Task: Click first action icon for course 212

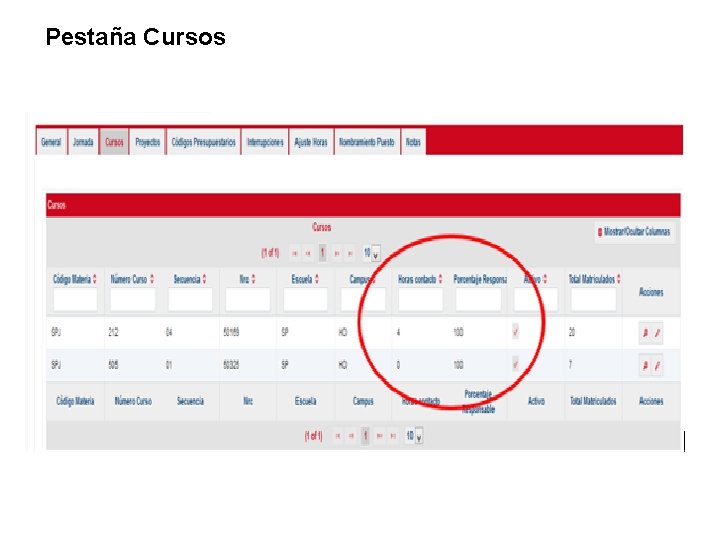Action: point(645,333)
